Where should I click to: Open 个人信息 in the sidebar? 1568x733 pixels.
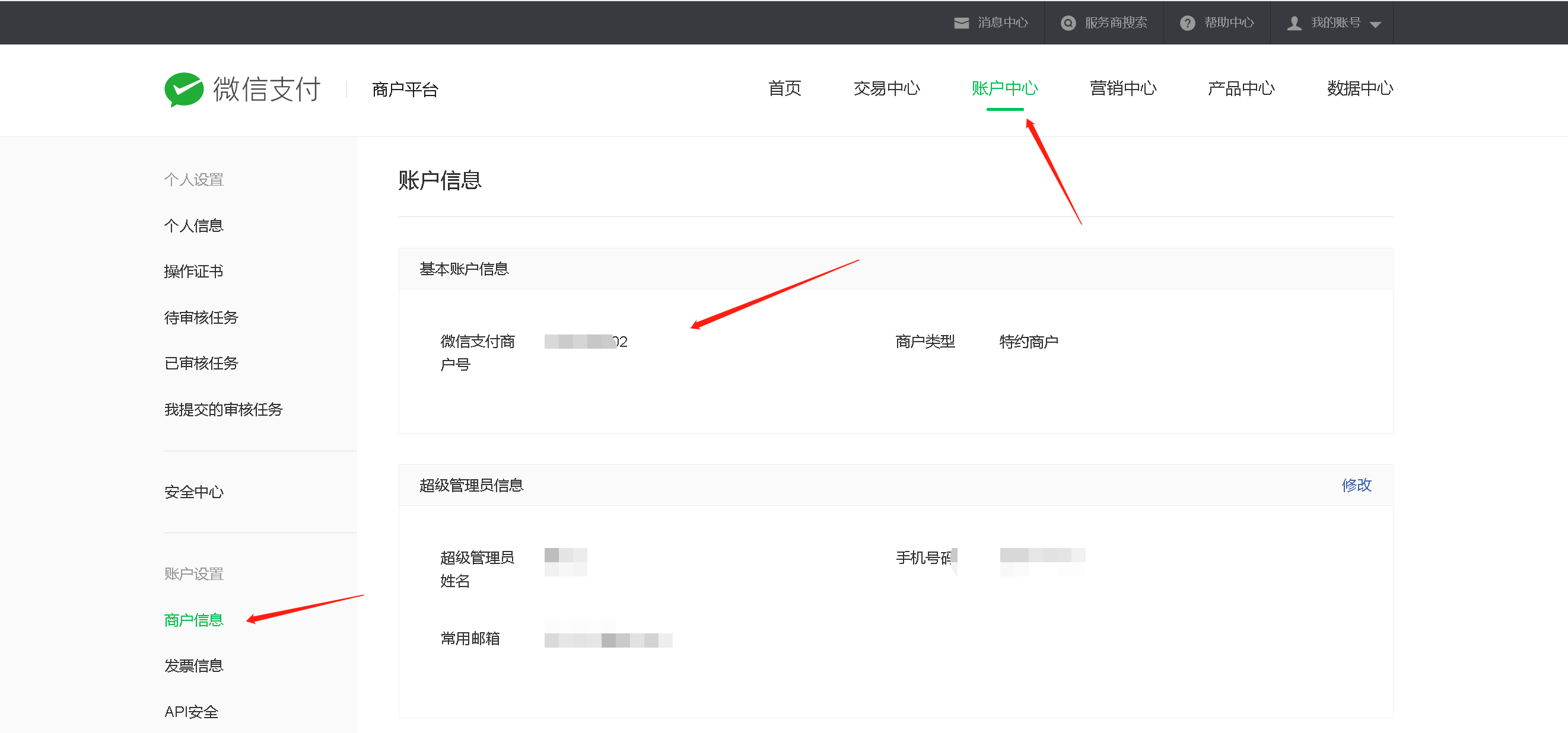point(193,226)
